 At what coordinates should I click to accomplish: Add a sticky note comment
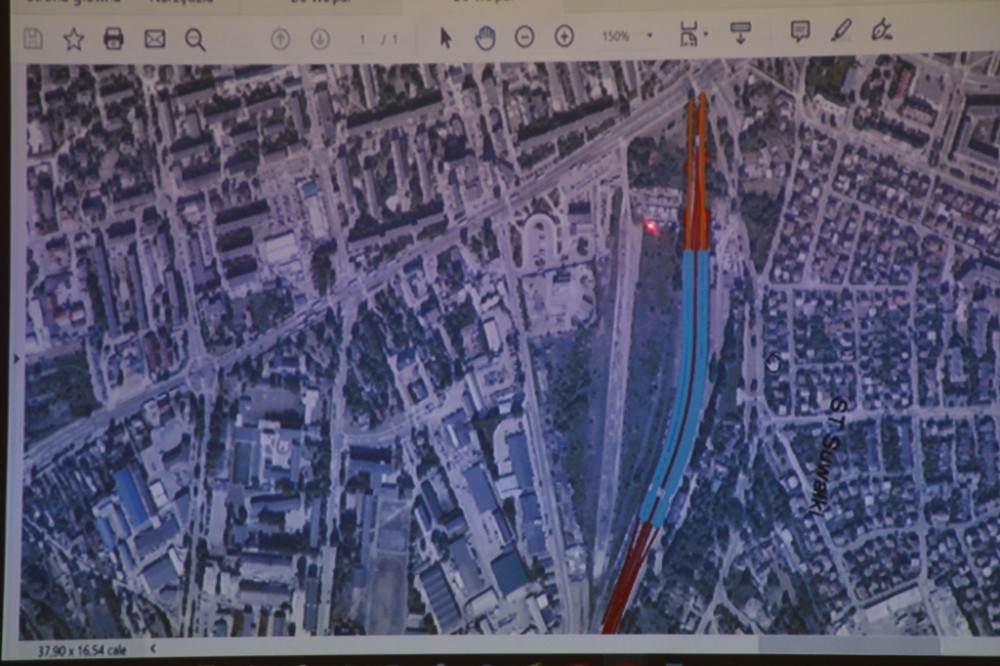pyautogui.click(x=800, y=31)
